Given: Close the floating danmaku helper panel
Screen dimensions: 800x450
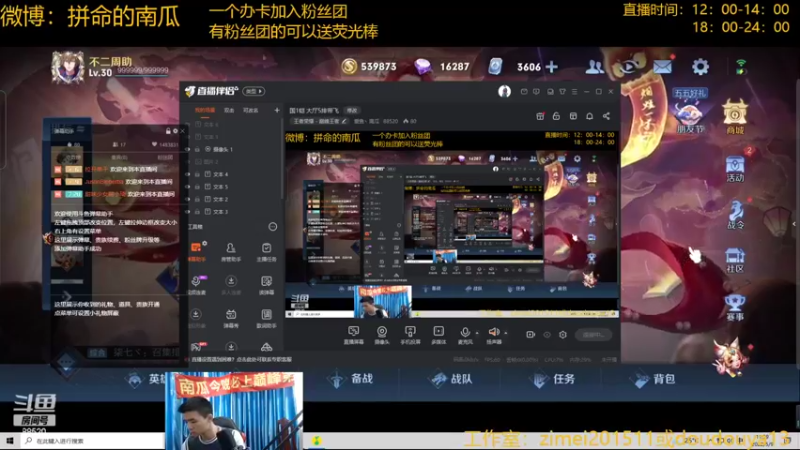Looking at the screenshot, I should point(182,131).
